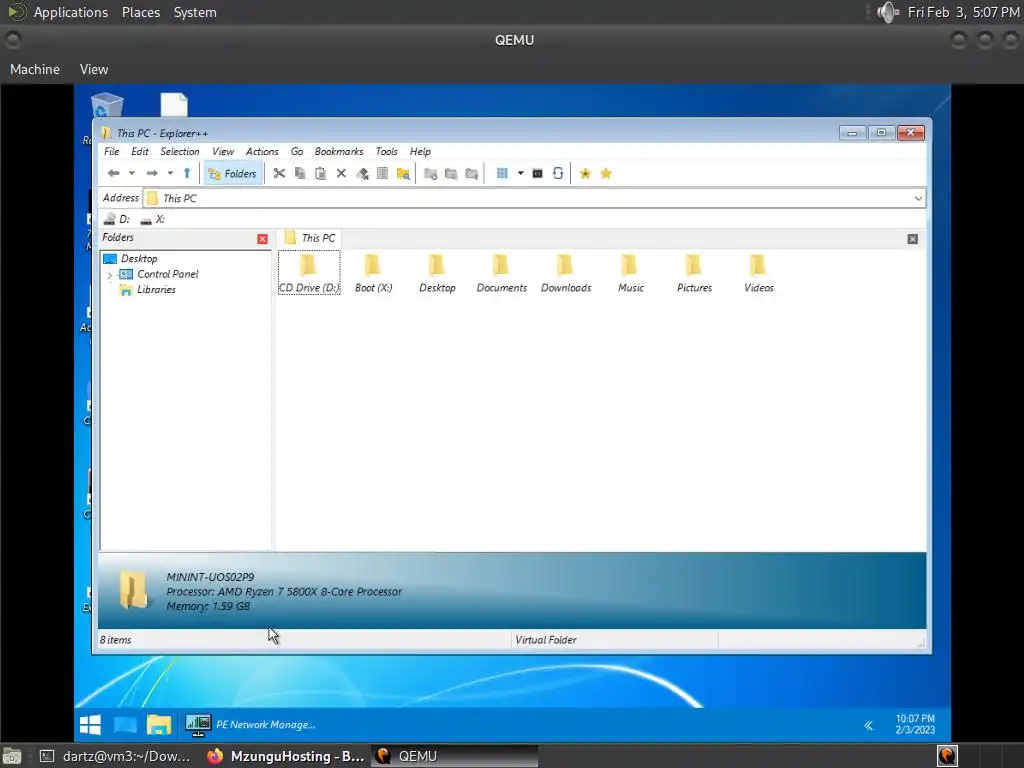Organize bookmarks with second star icon
This screenshot has height=768, width=1024.
click(606, 174)
